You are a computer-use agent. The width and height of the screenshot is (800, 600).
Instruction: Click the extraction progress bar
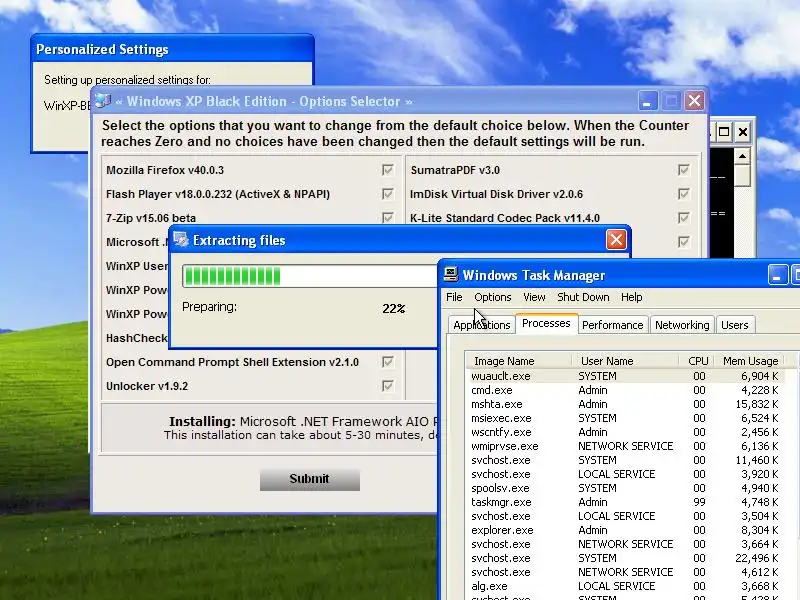[309, 276]
